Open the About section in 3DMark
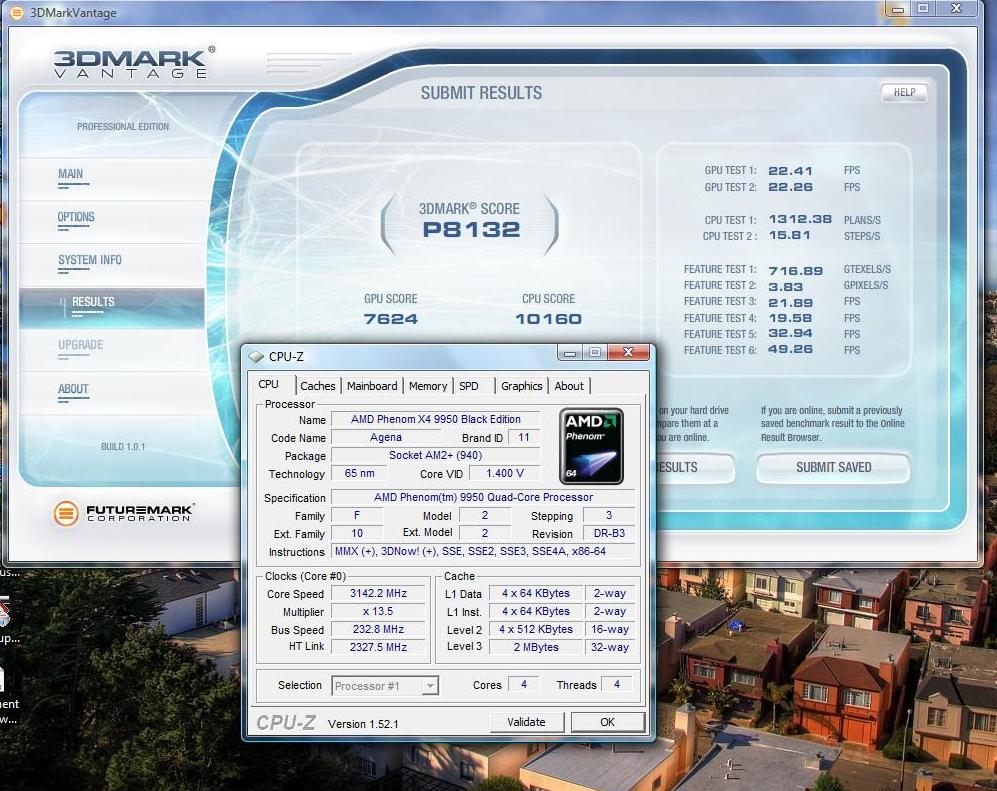Image resolution: width=997 pixels, height=791 pixels. pos(73,389)
